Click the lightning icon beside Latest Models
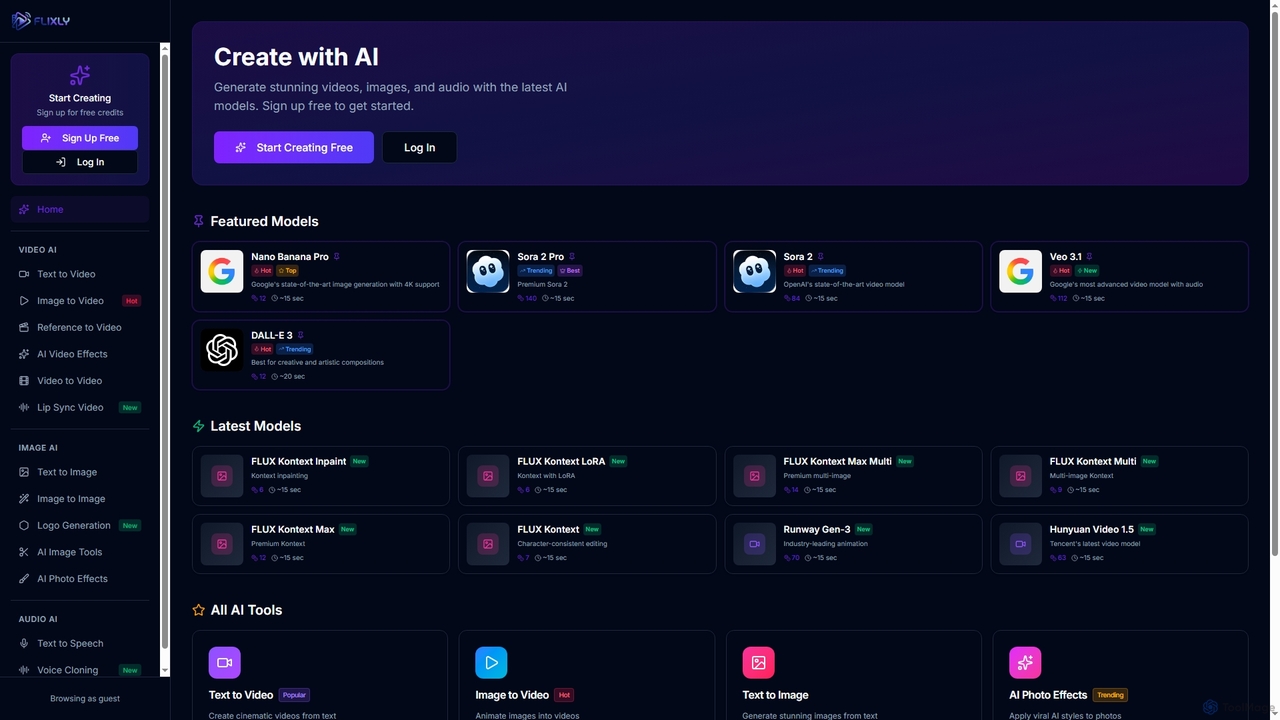Image resolution: width=1280 pixels, height=720 pixels. click(198, 426)
